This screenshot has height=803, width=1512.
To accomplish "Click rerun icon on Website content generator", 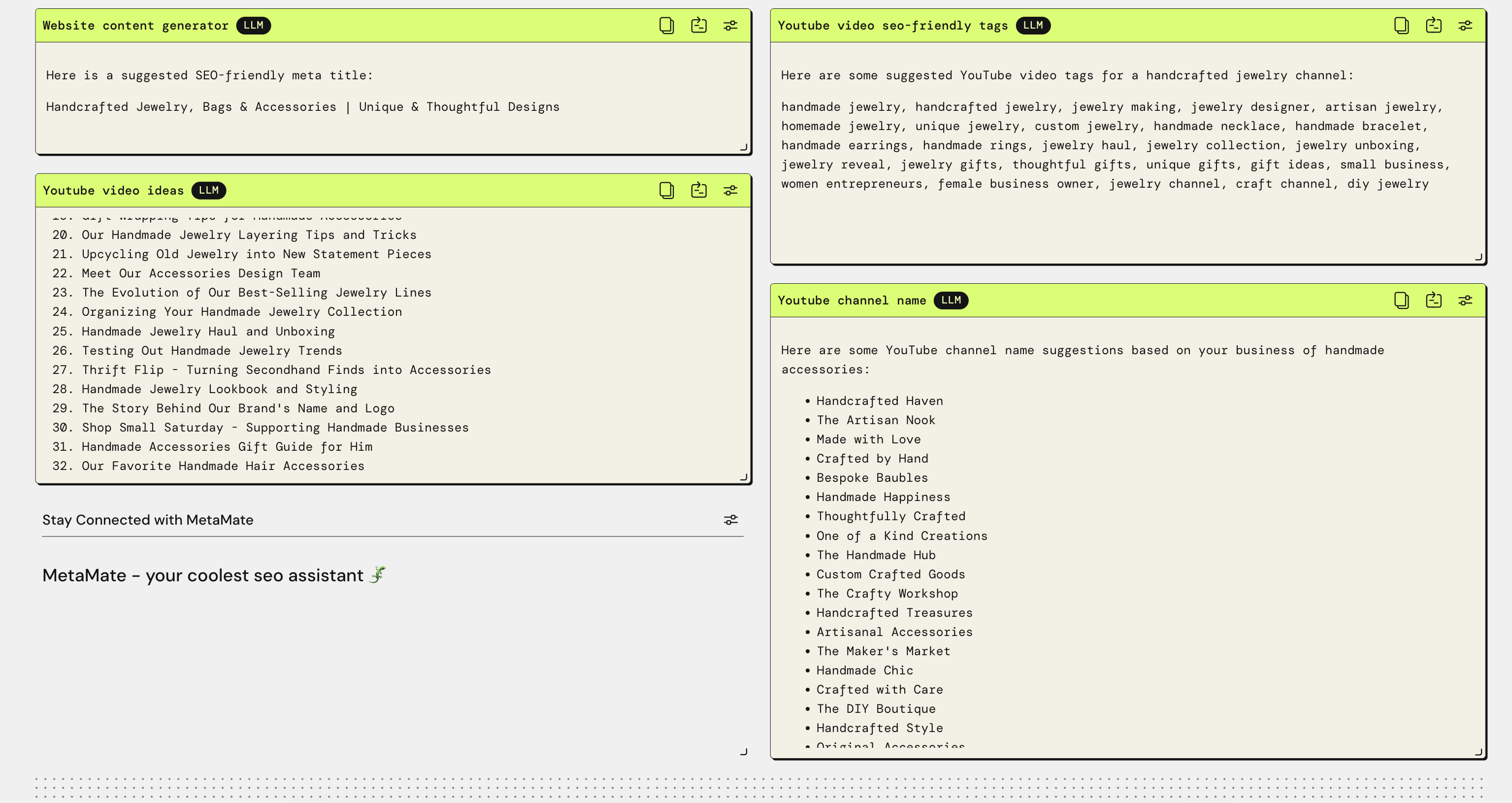I will 698,25.
